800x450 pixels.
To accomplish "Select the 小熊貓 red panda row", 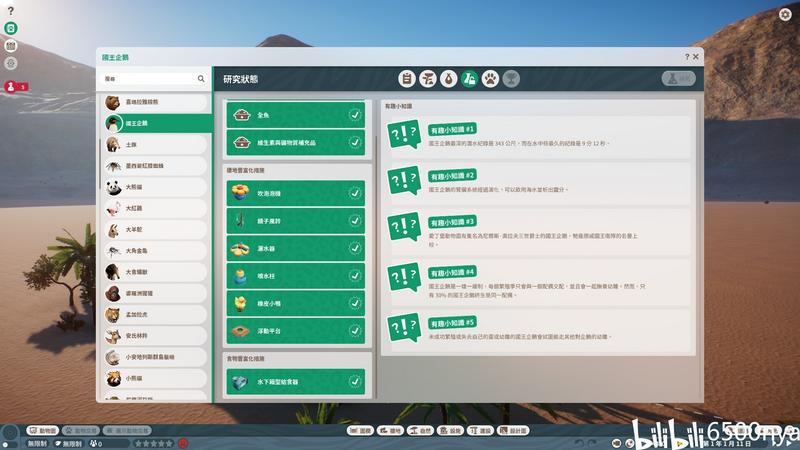I will [156, 379].
